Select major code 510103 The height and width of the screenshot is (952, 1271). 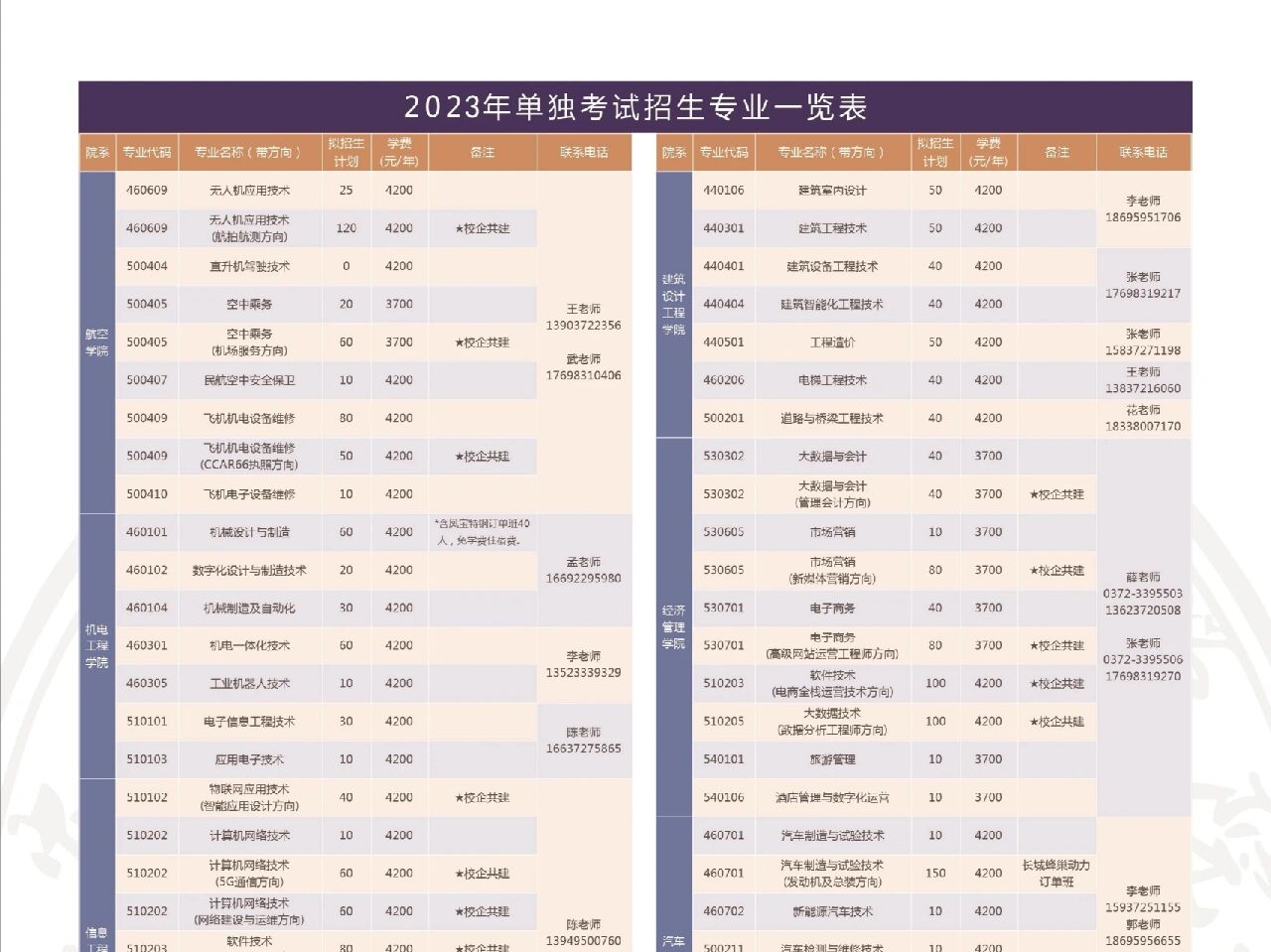(147, 759)
